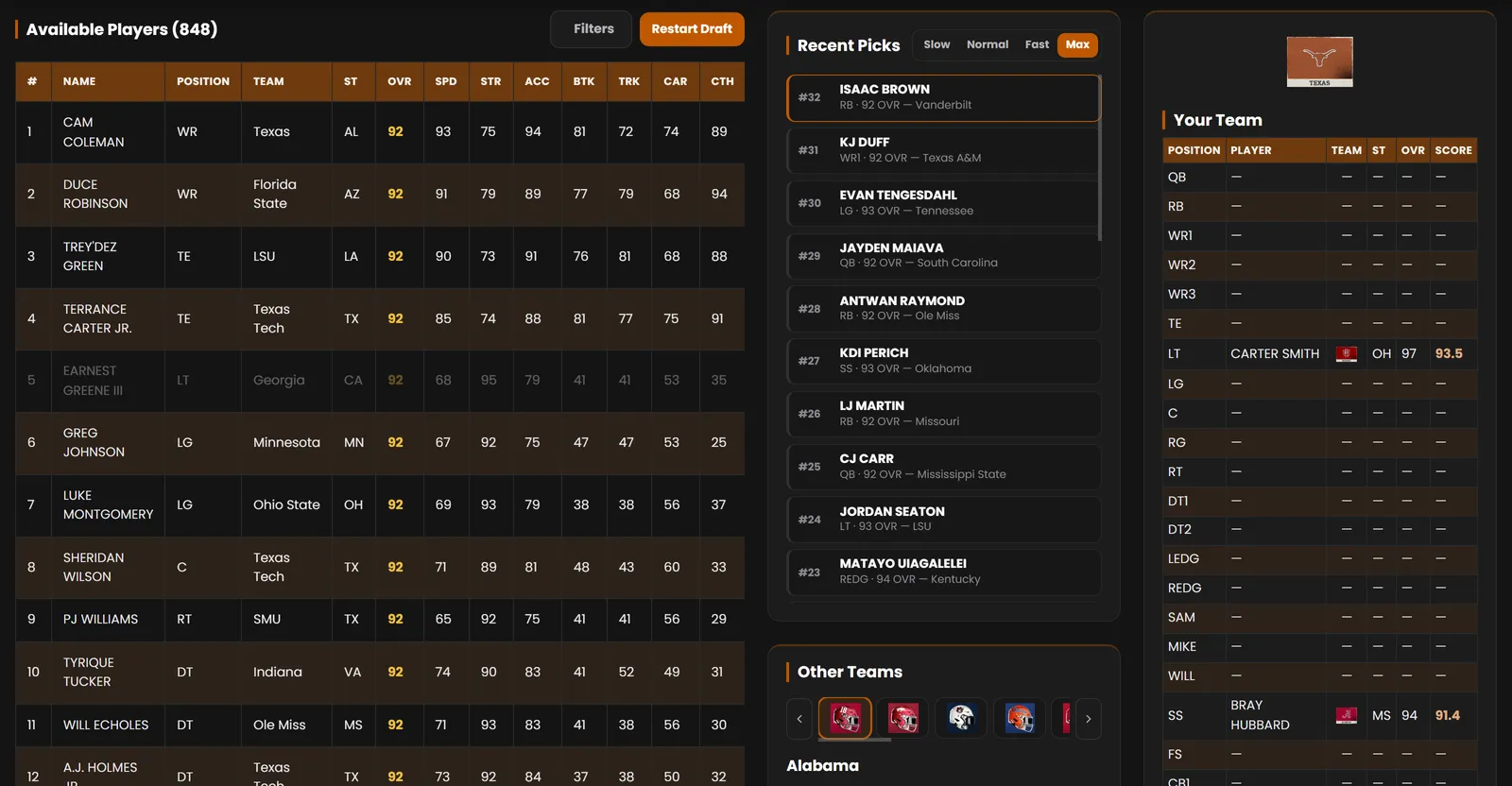Select the WR1 roster slot
This screenshot has width=1512, height=786.
click(x=1320, y=236)
